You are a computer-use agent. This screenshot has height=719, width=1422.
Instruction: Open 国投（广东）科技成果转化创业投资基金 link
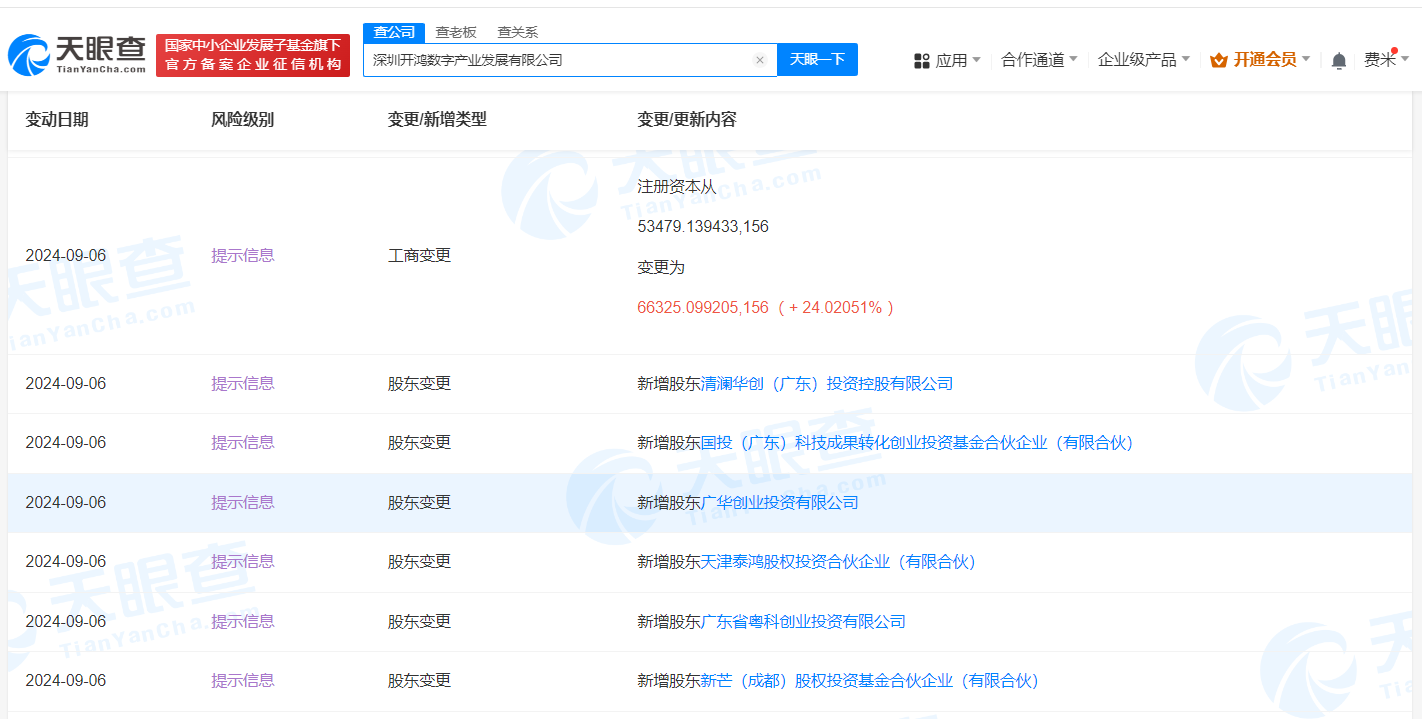point(917,442)
